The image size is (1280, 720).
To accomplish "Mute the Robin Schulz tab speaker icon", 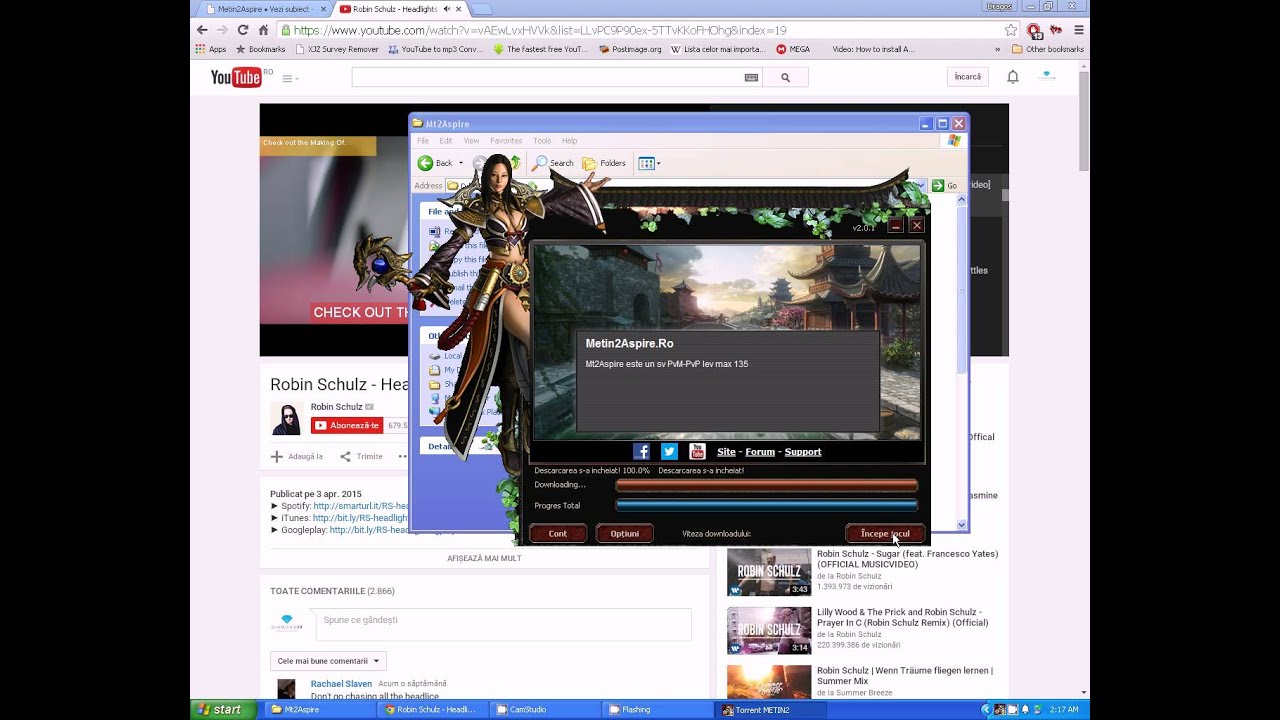I will [446, 9].
